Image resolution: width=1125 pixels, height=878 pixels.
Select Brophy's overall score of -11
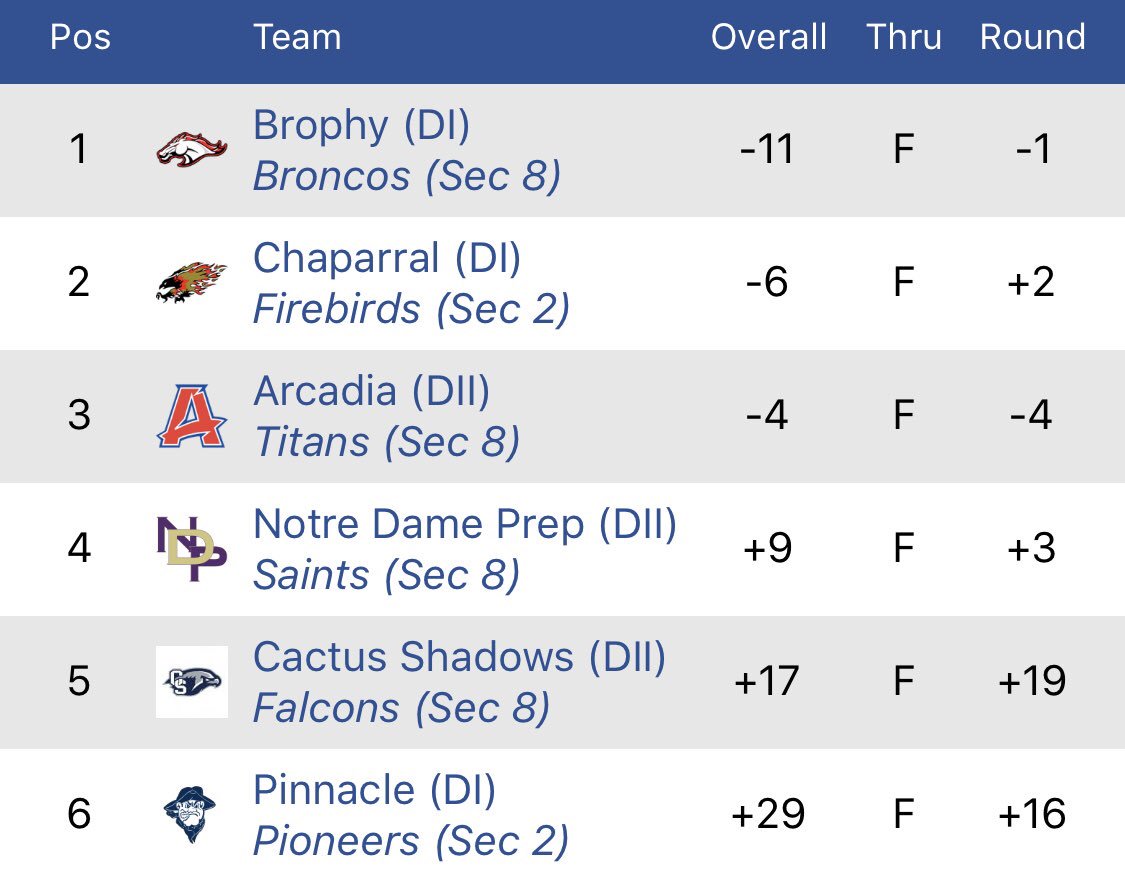point(767,150)
